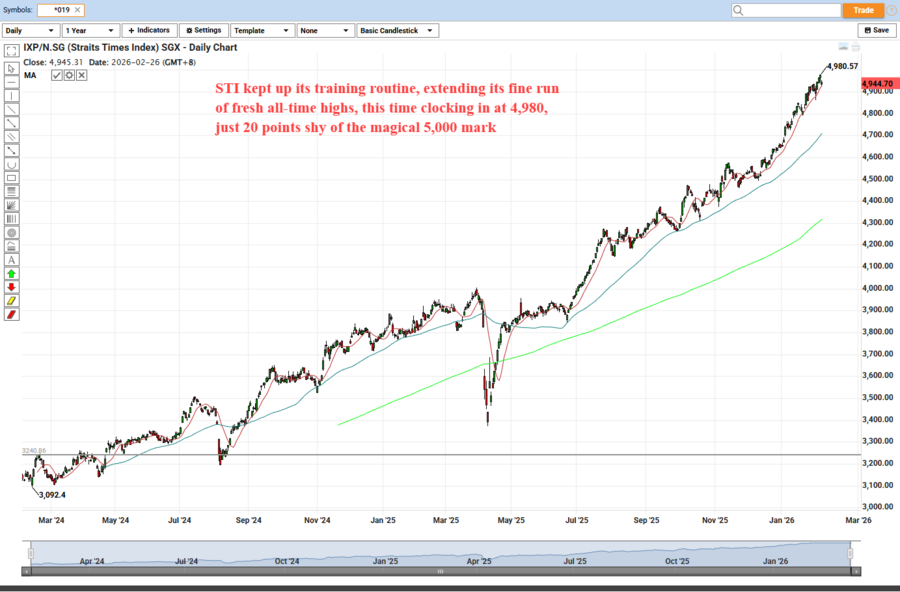The width and height of the screenshot is (900, 592).
Task: Open the Basic Candlestick chart type dropdown
Action: click(397, 30)
